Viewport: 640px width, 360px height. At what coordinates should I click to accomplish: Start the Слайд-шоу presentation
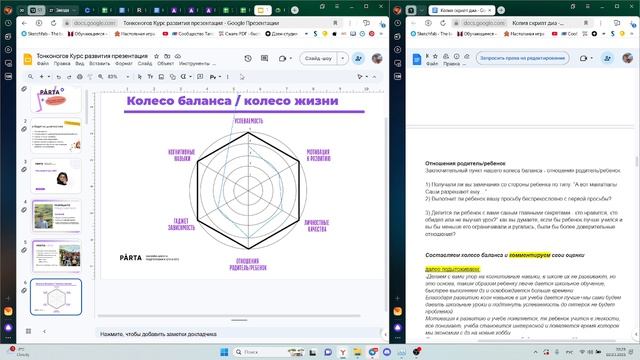(318, 58)
